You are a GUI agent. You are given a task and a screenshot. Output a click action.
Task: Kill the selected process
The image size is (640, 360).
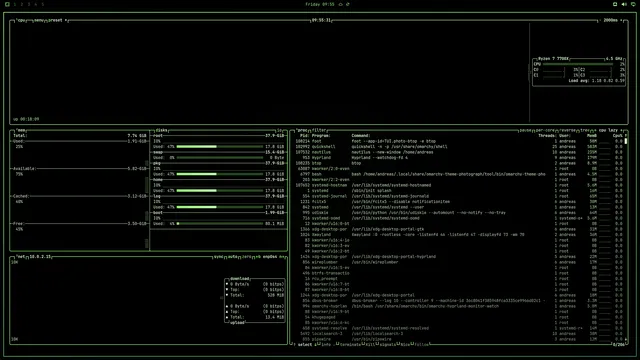click(x=370, y=344)
